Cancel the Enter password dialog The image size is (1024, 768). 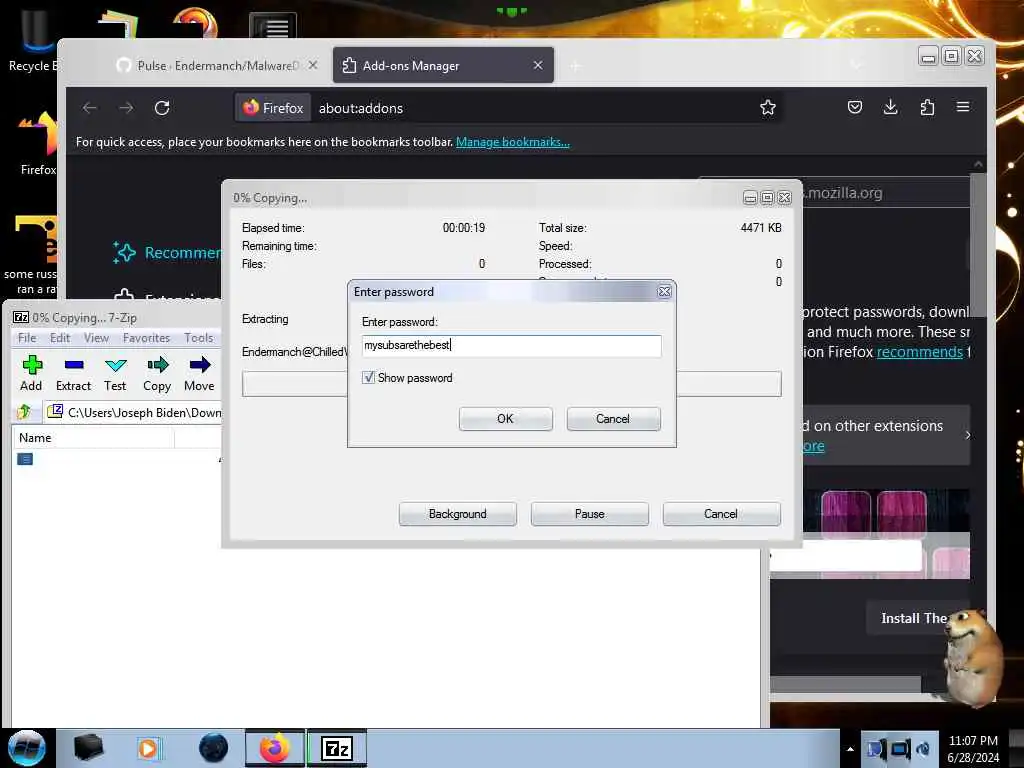coord(613,419)
